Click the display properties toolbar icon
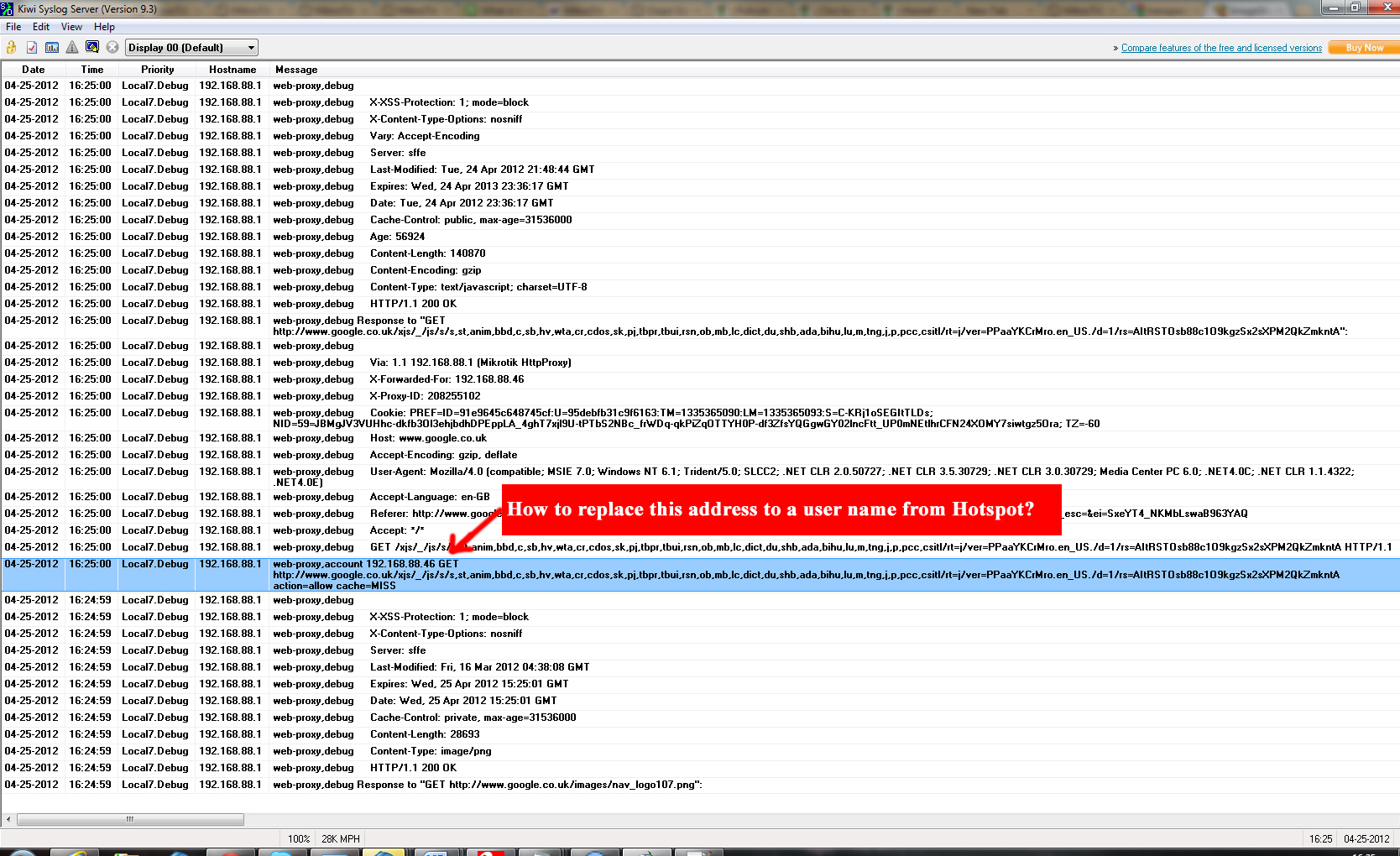 (92, 47)
